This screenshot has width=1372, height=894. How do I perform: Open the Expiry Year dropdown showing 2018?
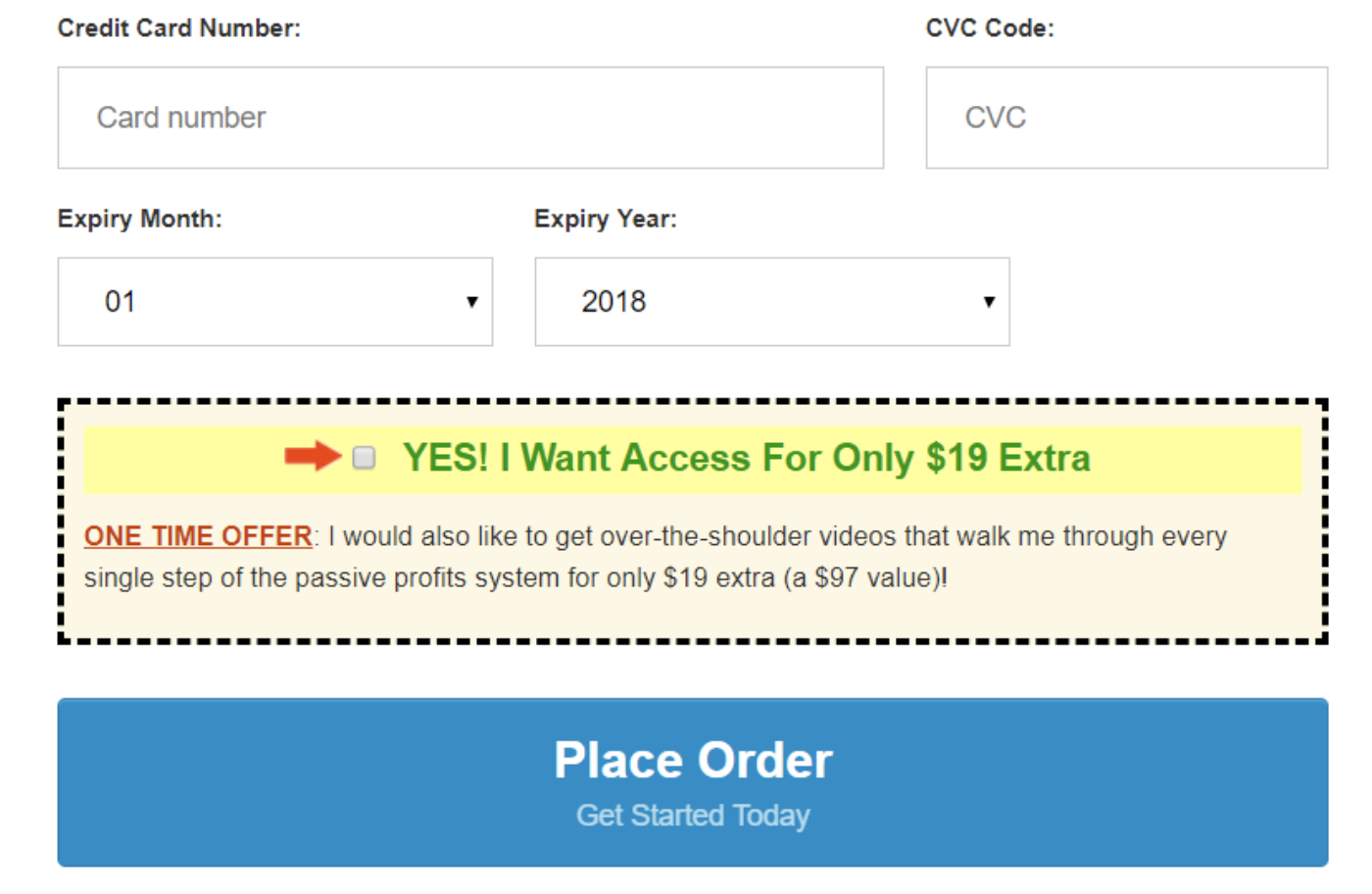(x=771, y=302)
